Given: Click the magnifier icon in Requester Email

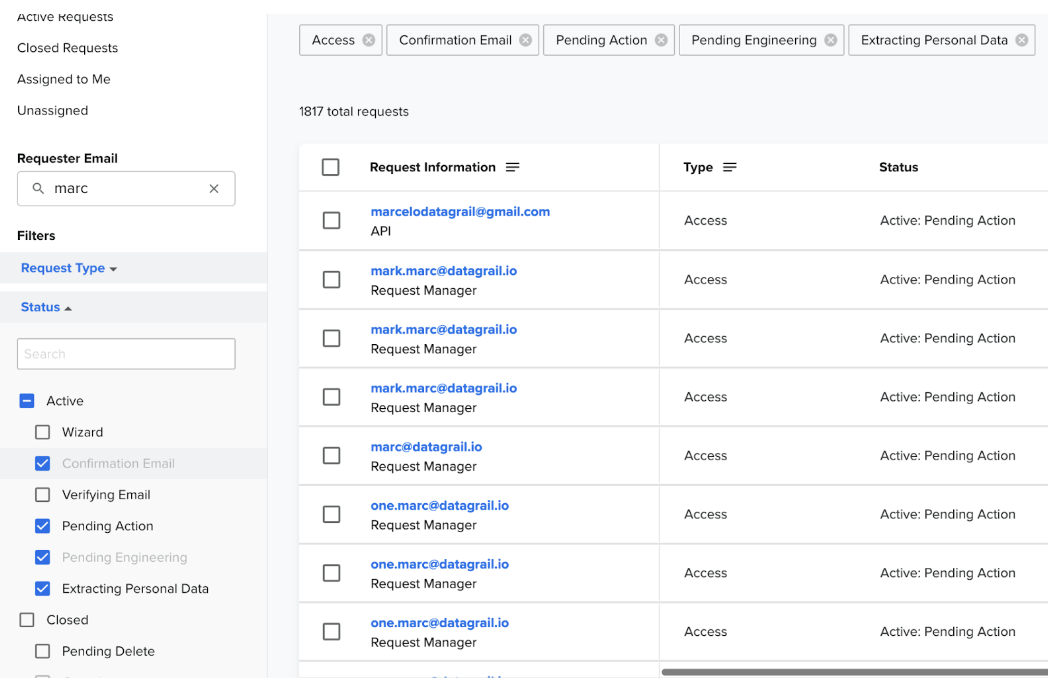Looking at the screenshot, I should pos(39,189).
